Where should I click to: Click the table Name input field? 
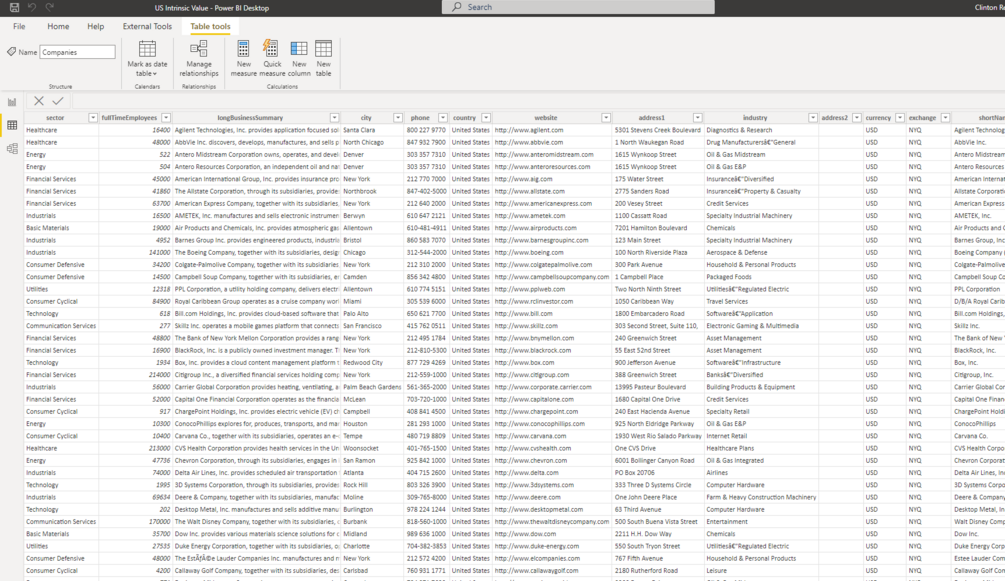tap(78, 52)
